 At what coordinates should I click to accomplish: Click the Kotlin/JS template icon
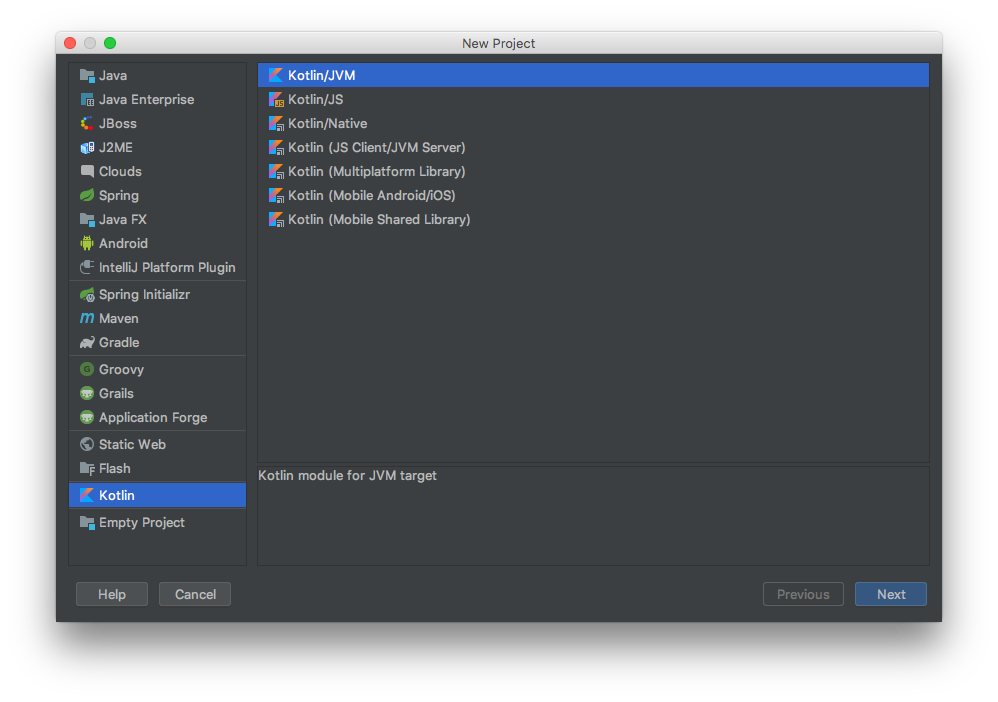click(276, 99)
